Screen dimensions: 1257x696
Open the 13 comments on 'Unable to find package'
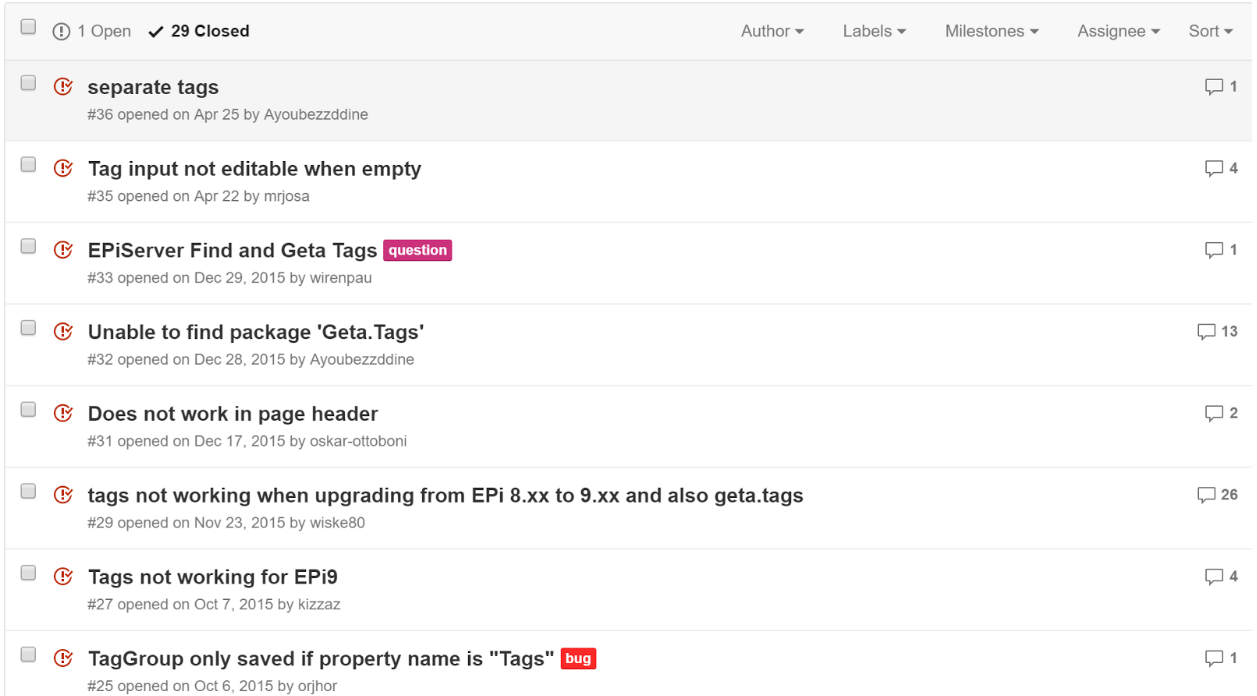pyautogui.click(x=1217, y=332)
